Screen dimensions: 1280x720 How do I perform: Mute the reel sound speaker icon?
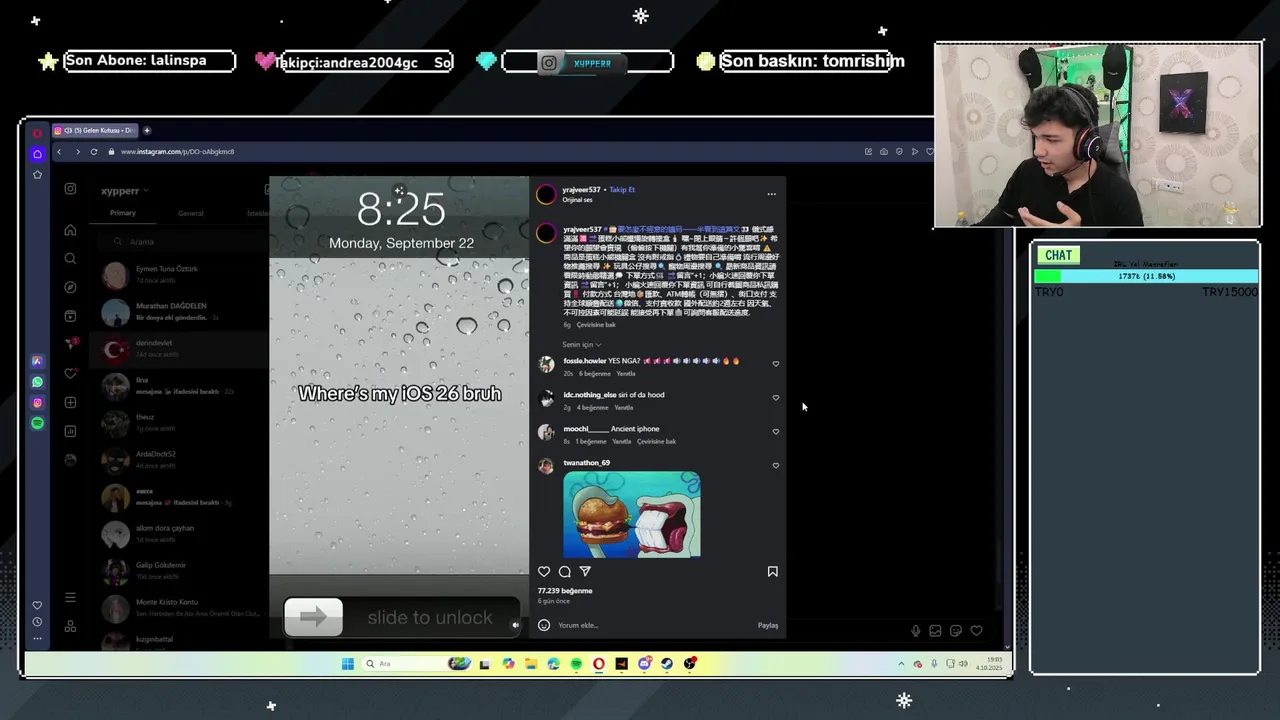tap(516, 625)
